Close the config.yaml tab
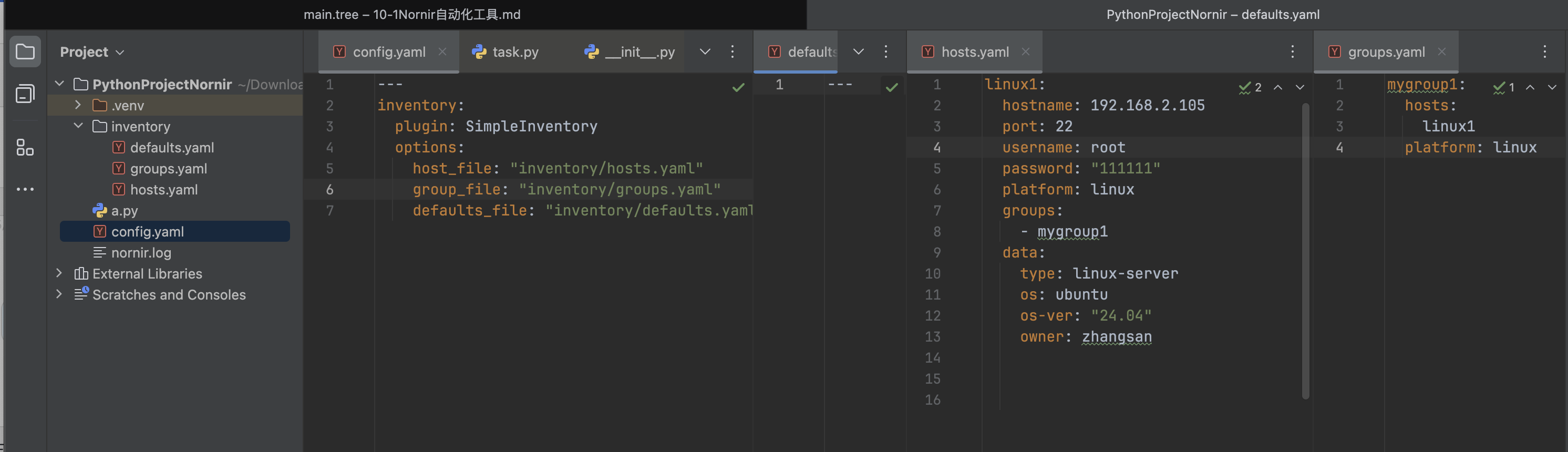The image size is (1568, 452). (x=442, y=52)
